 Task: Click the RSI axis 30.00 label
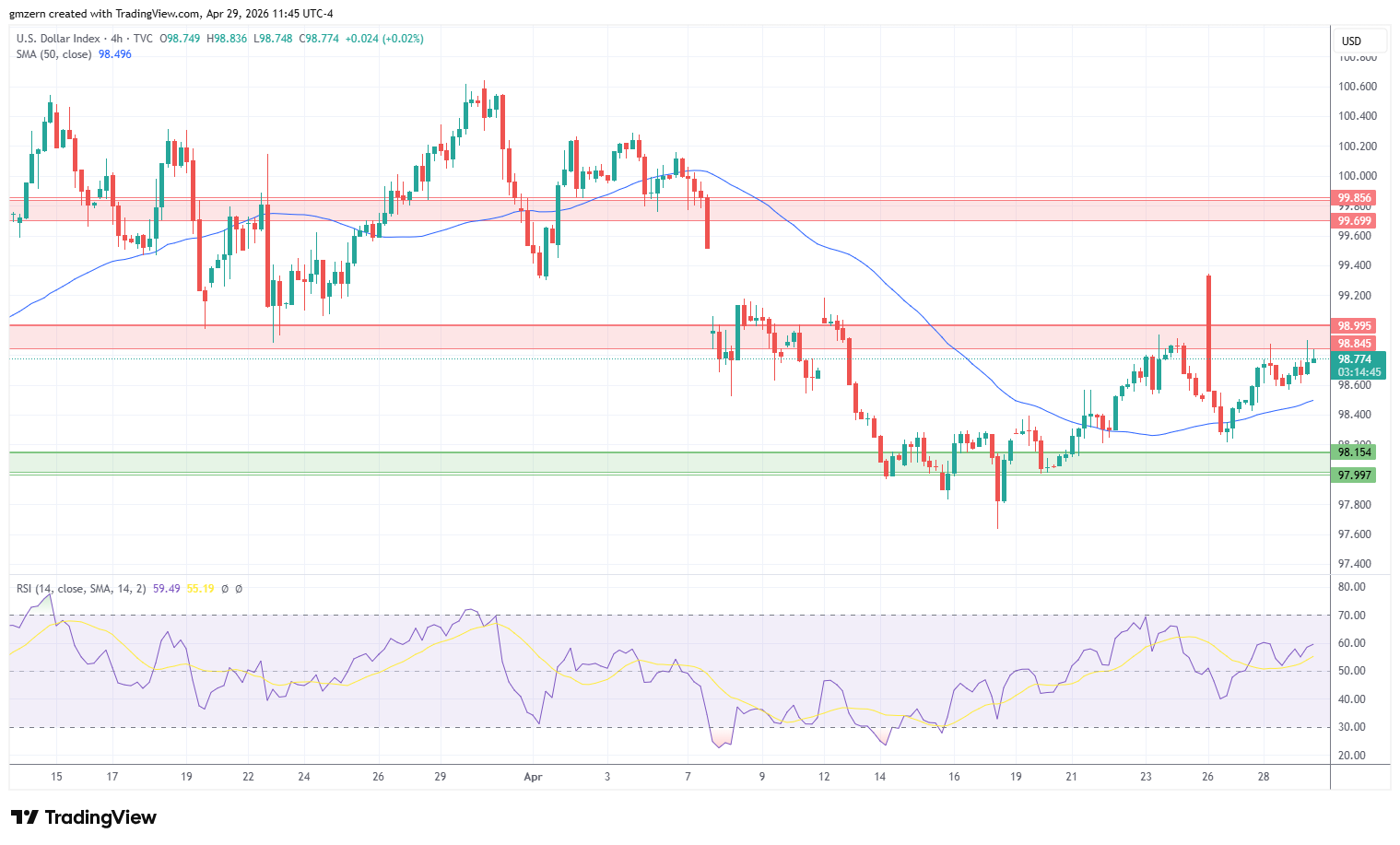(x=1352, y=727)
